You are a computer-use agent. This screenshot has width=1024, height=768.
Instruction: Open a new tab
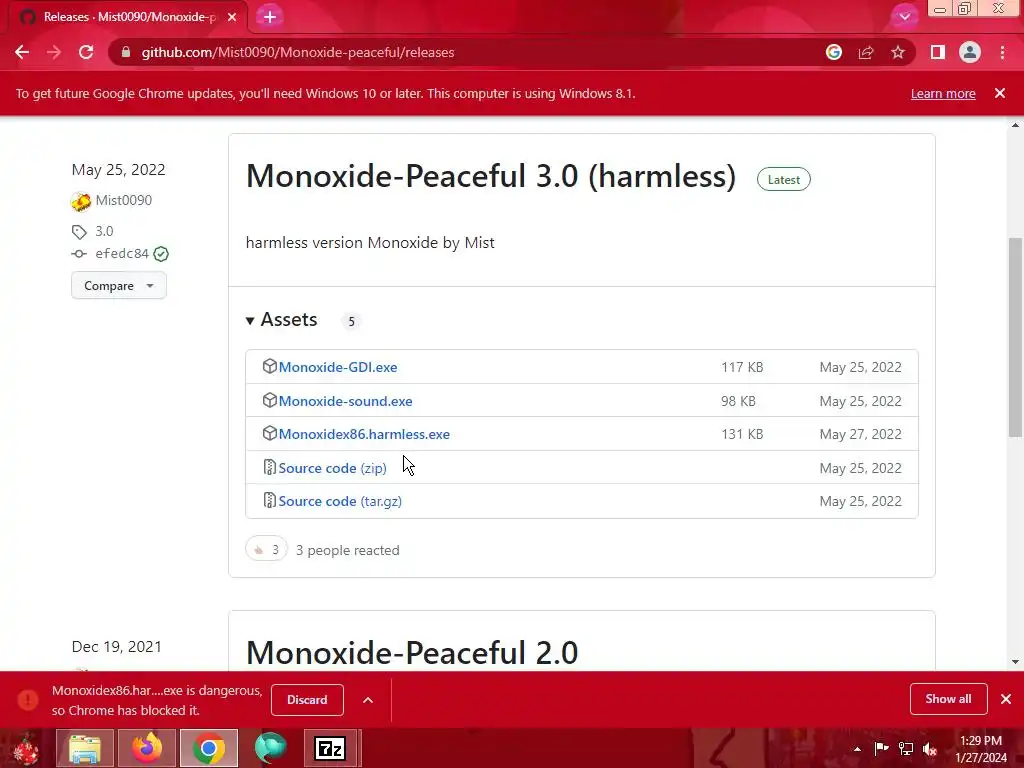pyautogui.click(x=270, y=17)
